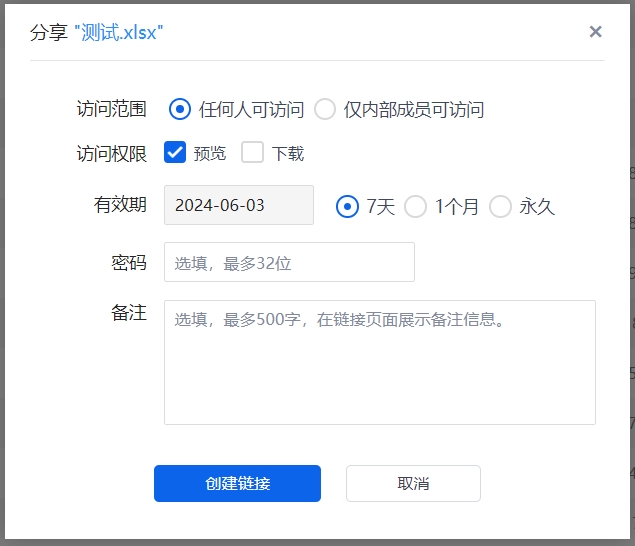The width and height of the screenshot is (635, 546).
Task: Uncheck the 预览 permission checkbox
Action: tap(175, 152)
